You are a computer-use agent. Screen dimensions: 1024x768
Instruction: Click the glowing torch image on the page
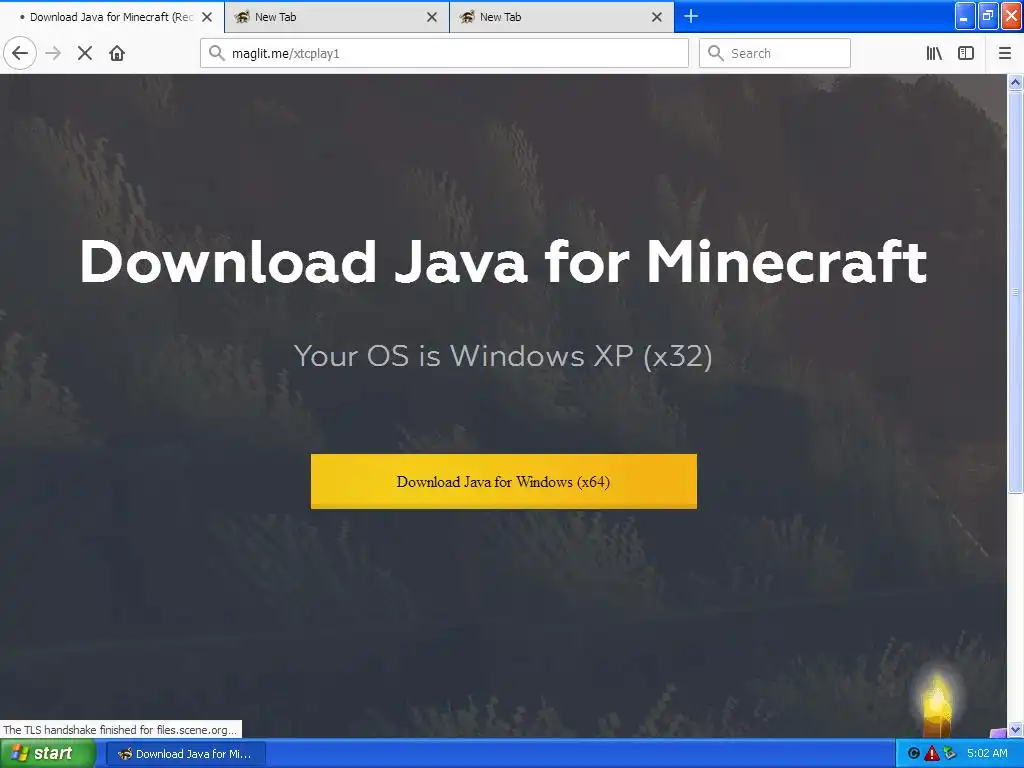point(937,704)
